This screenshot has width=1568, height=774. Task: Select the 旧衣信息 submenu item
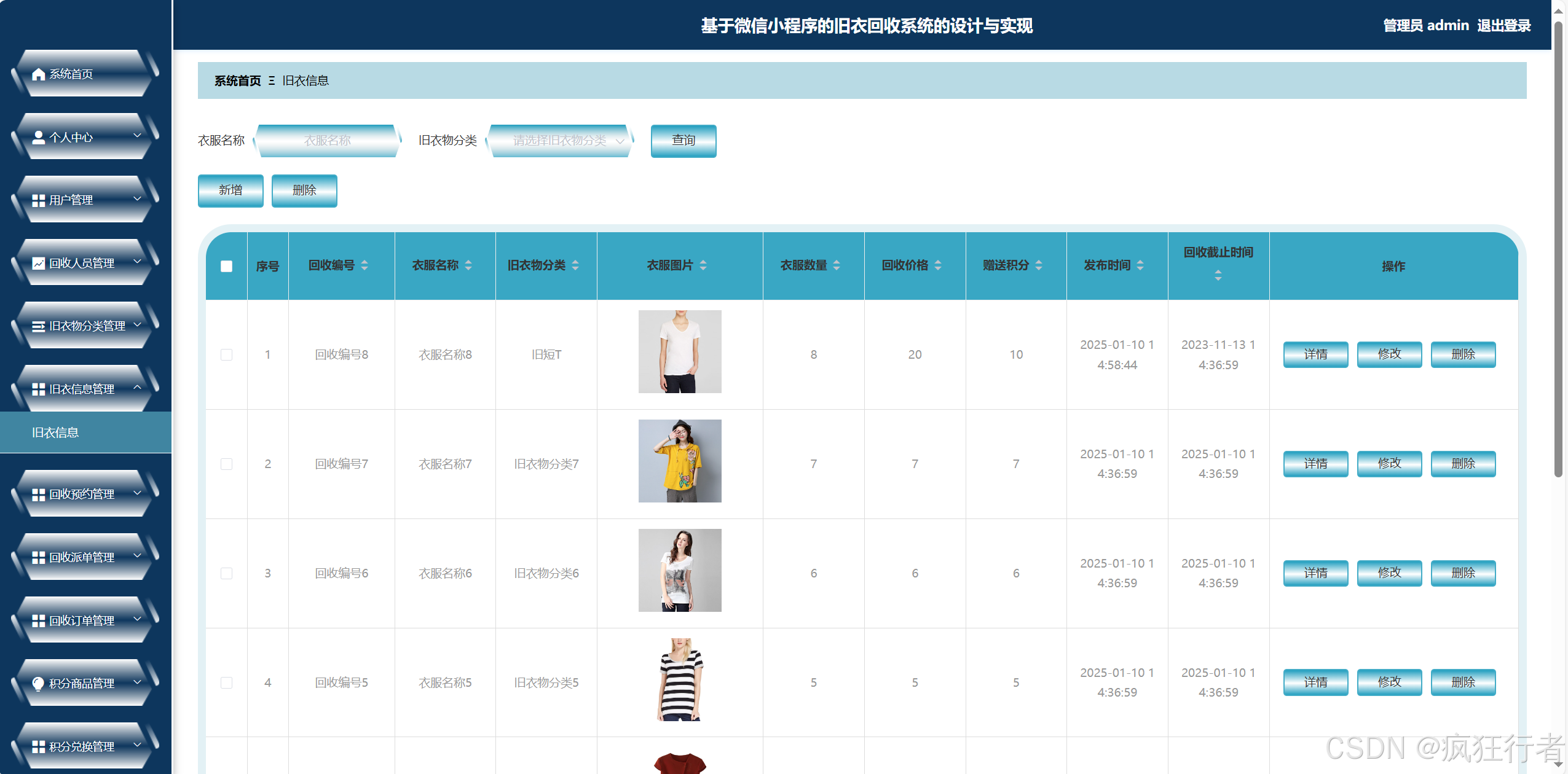pos(55,433)
